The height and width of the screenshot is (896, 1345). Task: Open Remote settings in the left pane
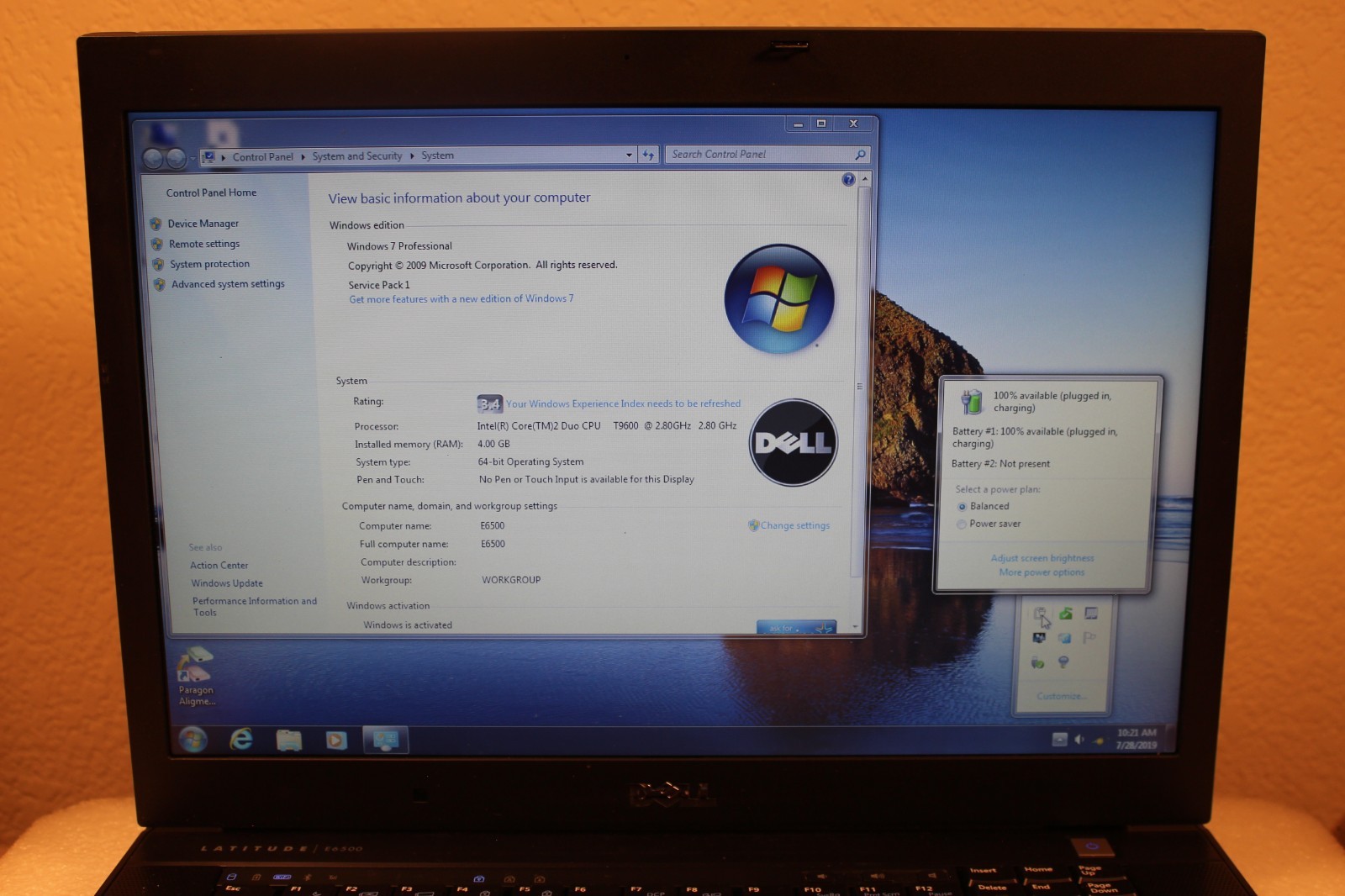pyautogui.click(x=204, y=244)
